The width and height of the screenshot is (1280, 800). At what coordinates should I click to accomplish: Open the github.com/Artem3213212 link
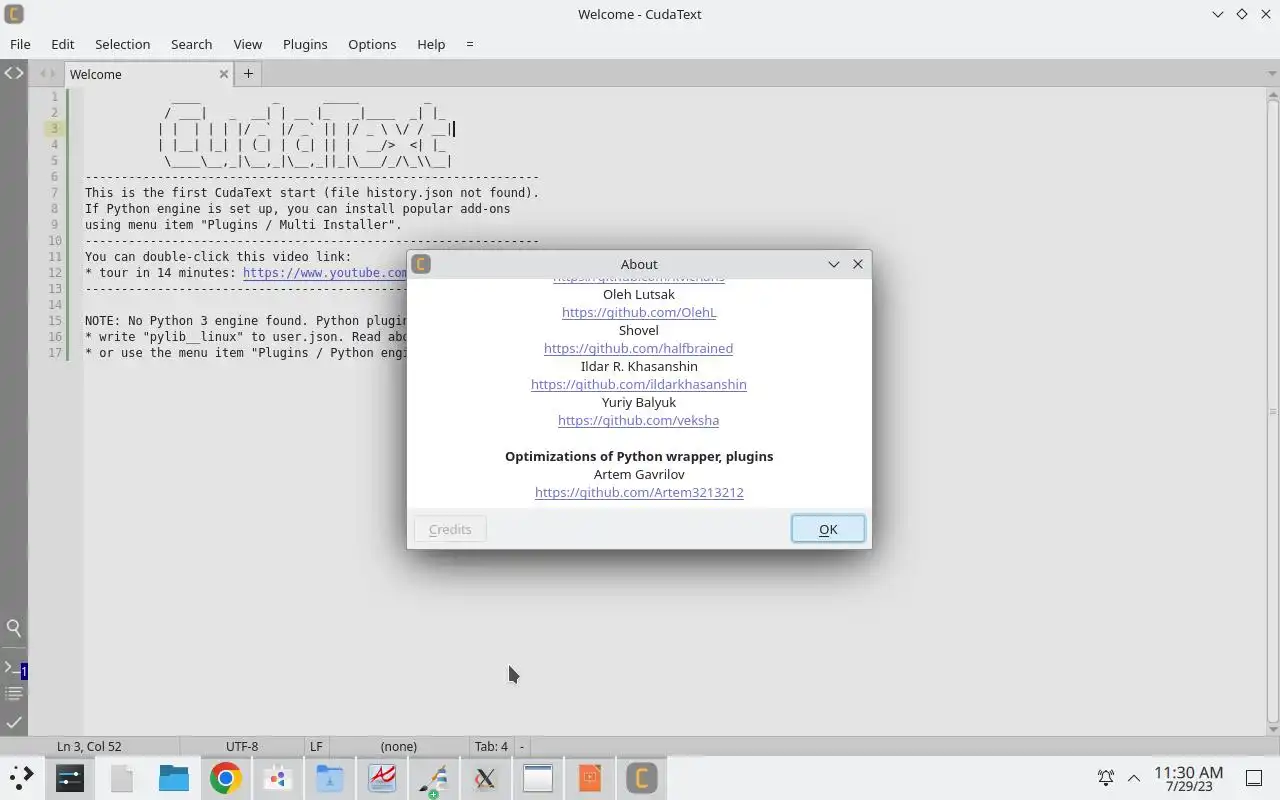[639, 492]
